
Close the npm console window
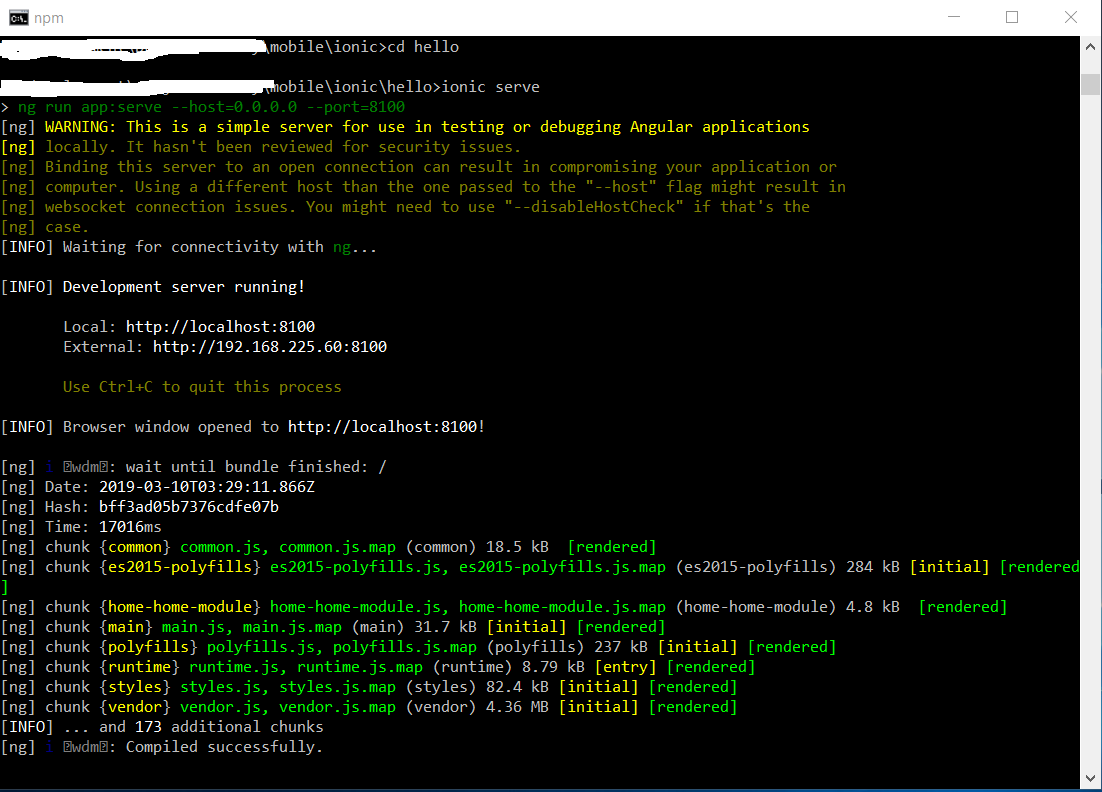point(1070,17)
